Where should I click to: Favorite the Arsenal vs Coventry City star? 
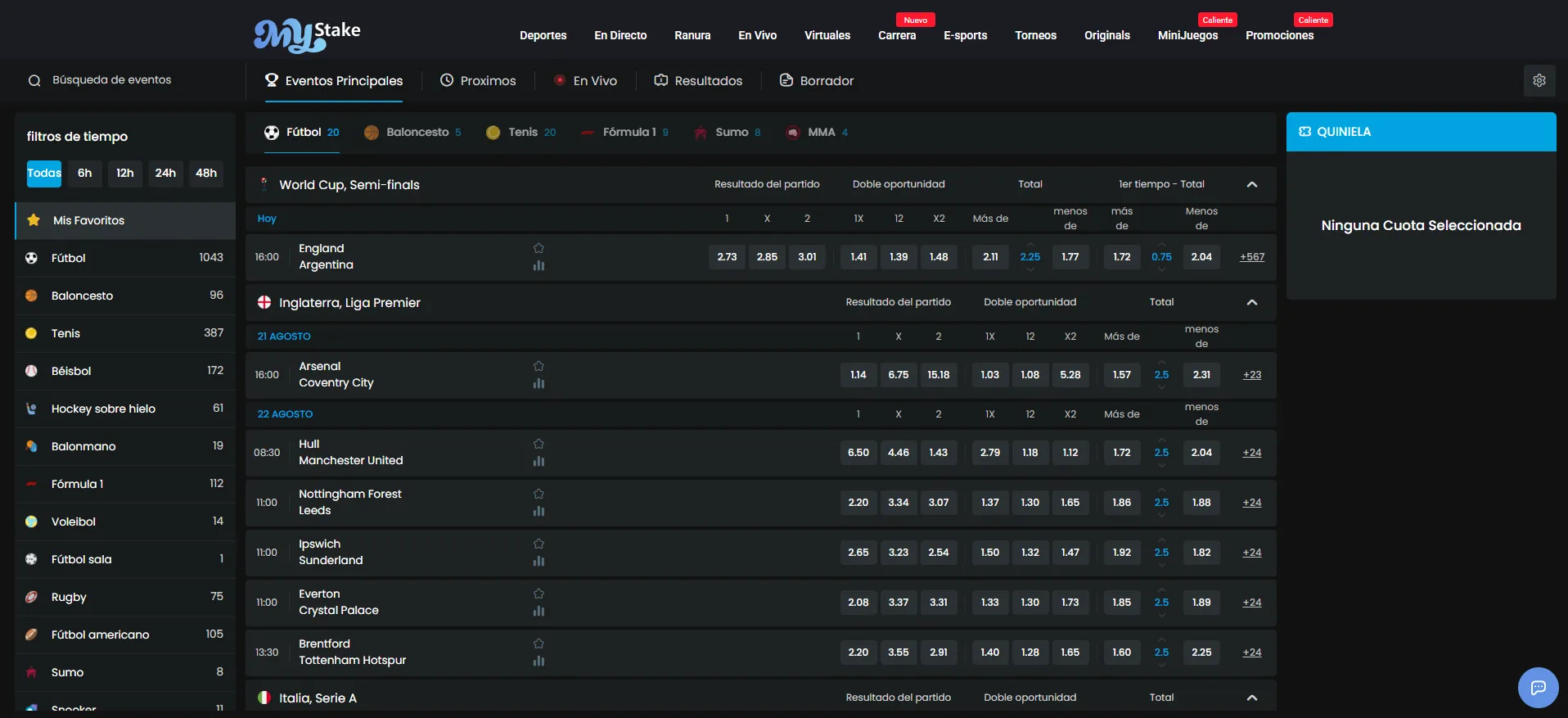[x=538, y=366]
